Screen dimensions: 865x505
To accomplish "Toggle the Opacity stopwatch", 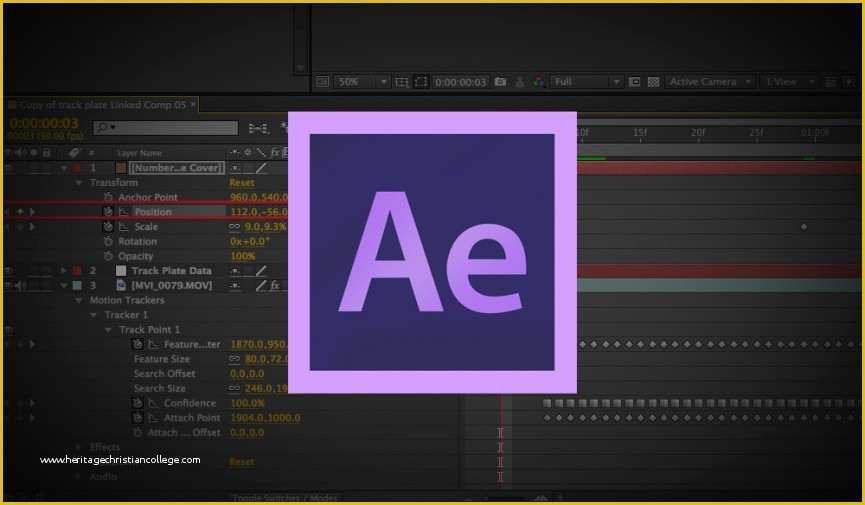I will click(108, 256).
